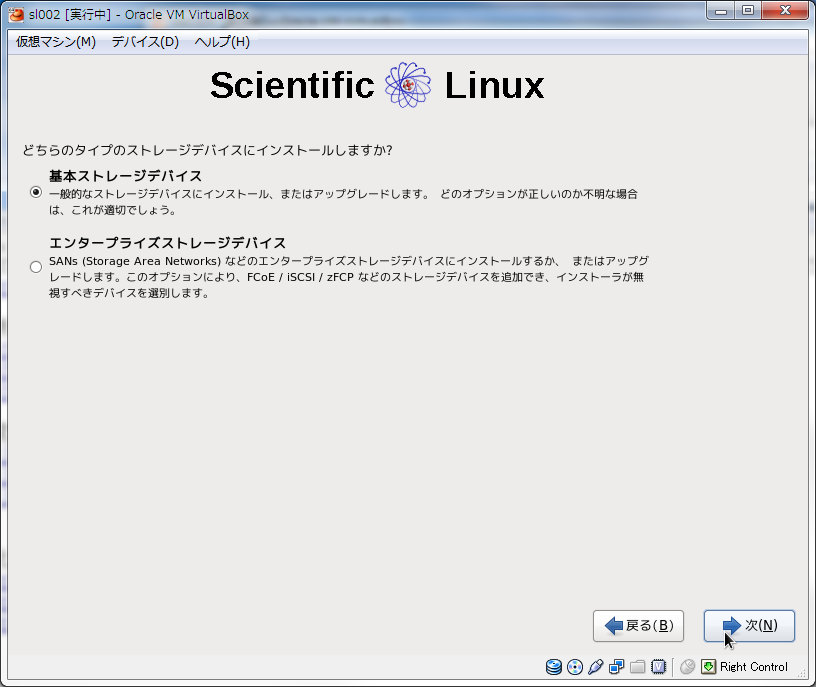Select the 基本ストレージデバイス radio button
Screen dimensions: 816x687
click(x=36, y=192)
